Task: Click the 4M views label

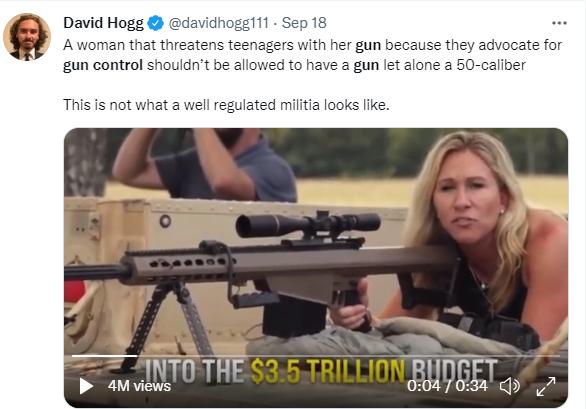Action: (139, 386)
